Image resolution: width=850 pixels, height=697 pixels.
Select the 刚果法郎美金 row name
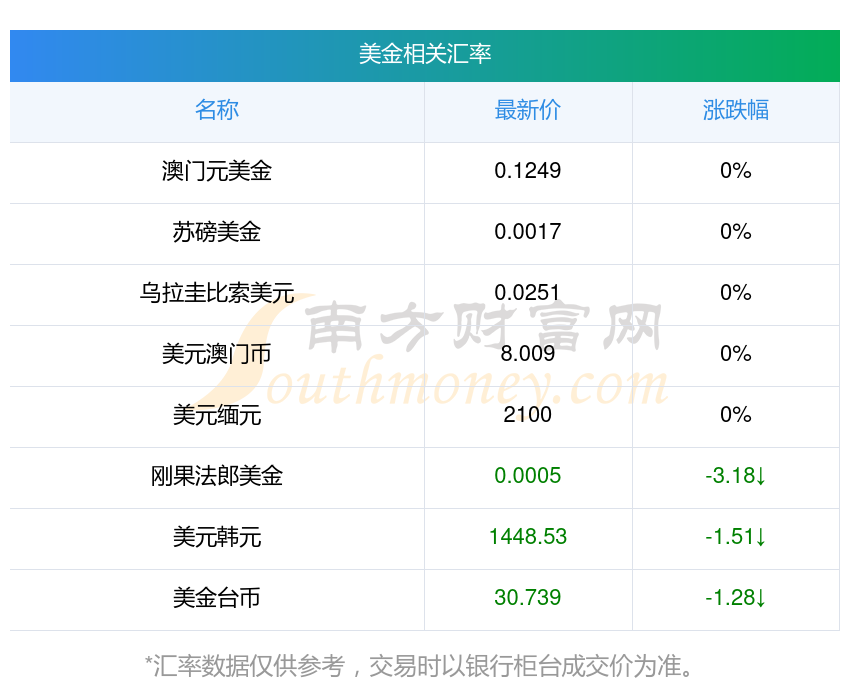pos(217,476)
